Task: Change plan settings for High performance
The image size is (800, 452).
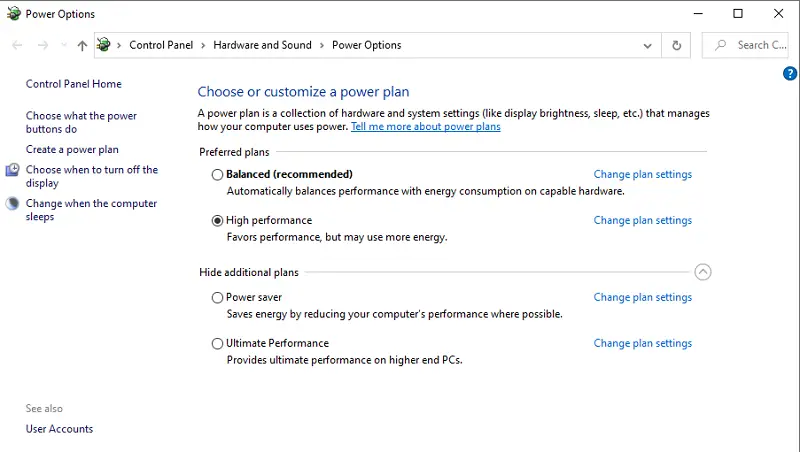Action: tap(642, 220)
